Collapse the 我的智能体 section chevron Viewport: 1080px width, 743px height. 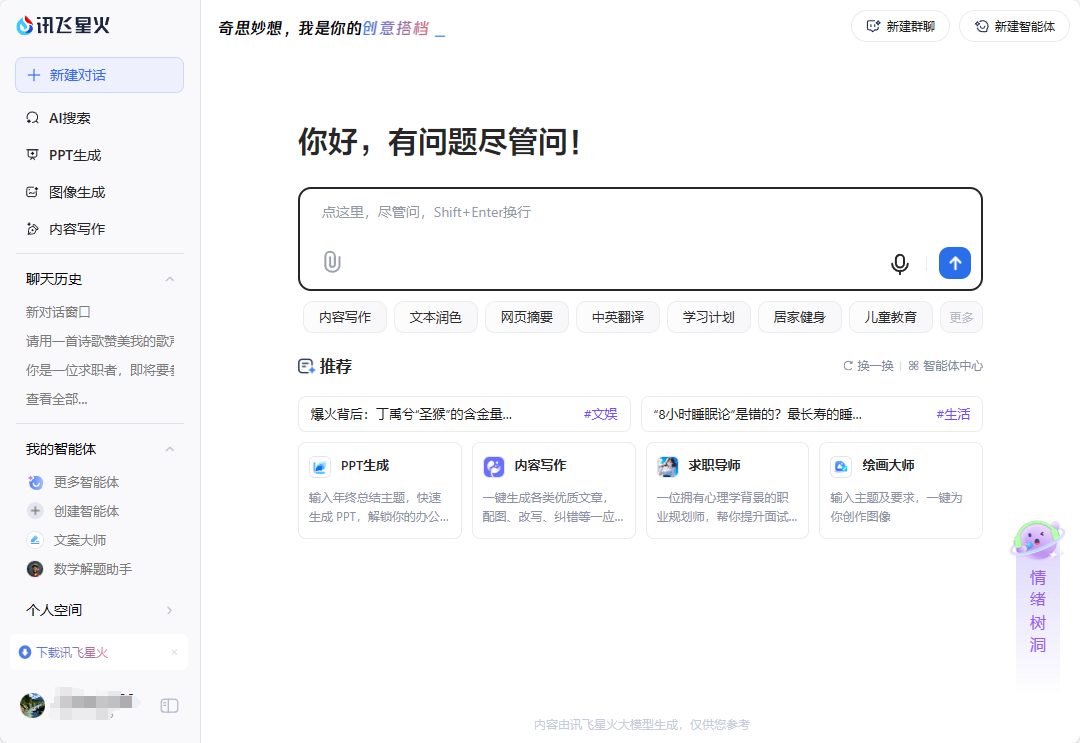point(169,449)
